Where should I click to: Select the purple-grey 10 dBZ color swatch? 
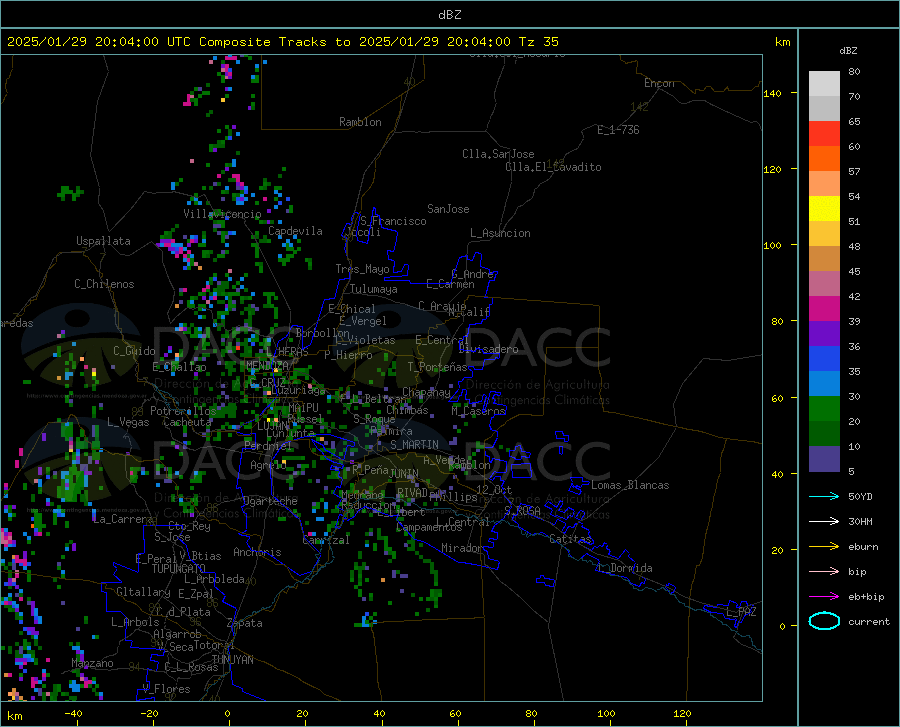[824, 458]
